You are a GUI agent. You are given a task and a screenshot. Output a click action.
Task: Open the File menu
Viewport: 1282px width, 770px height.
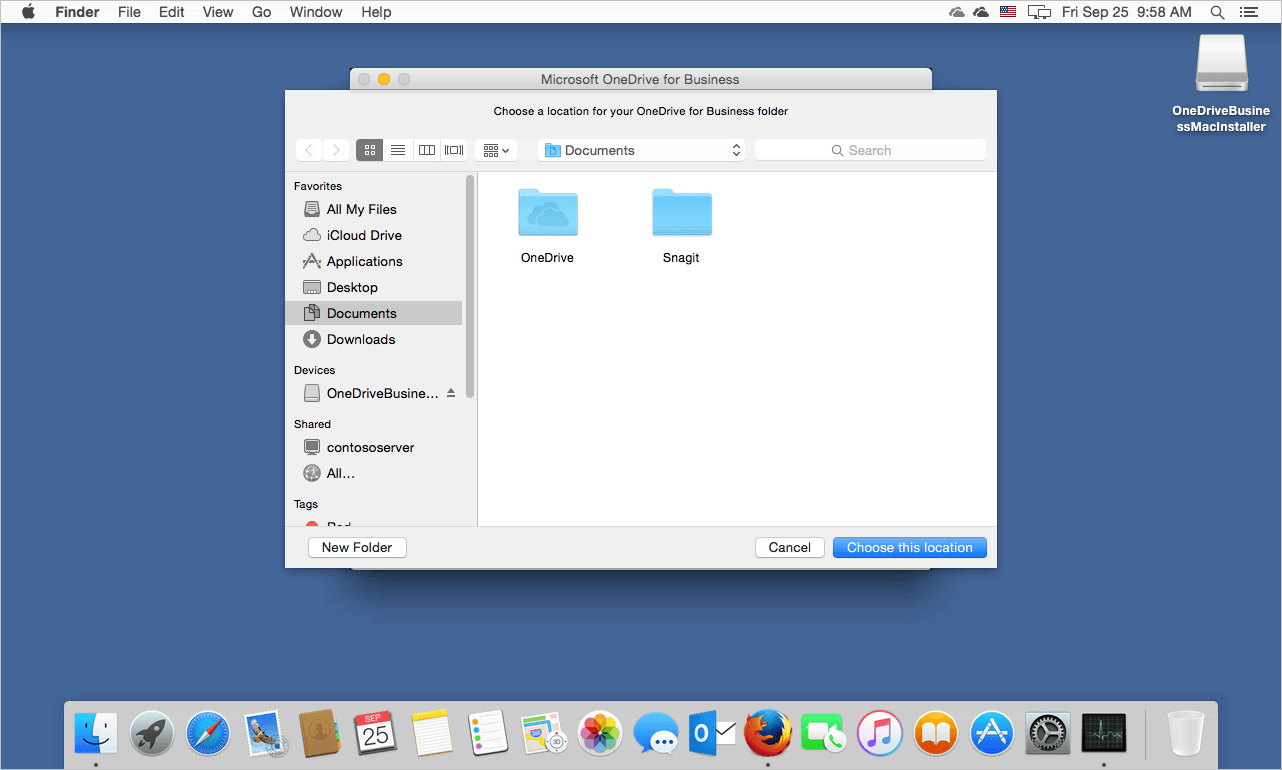click(x=129, y=12)
